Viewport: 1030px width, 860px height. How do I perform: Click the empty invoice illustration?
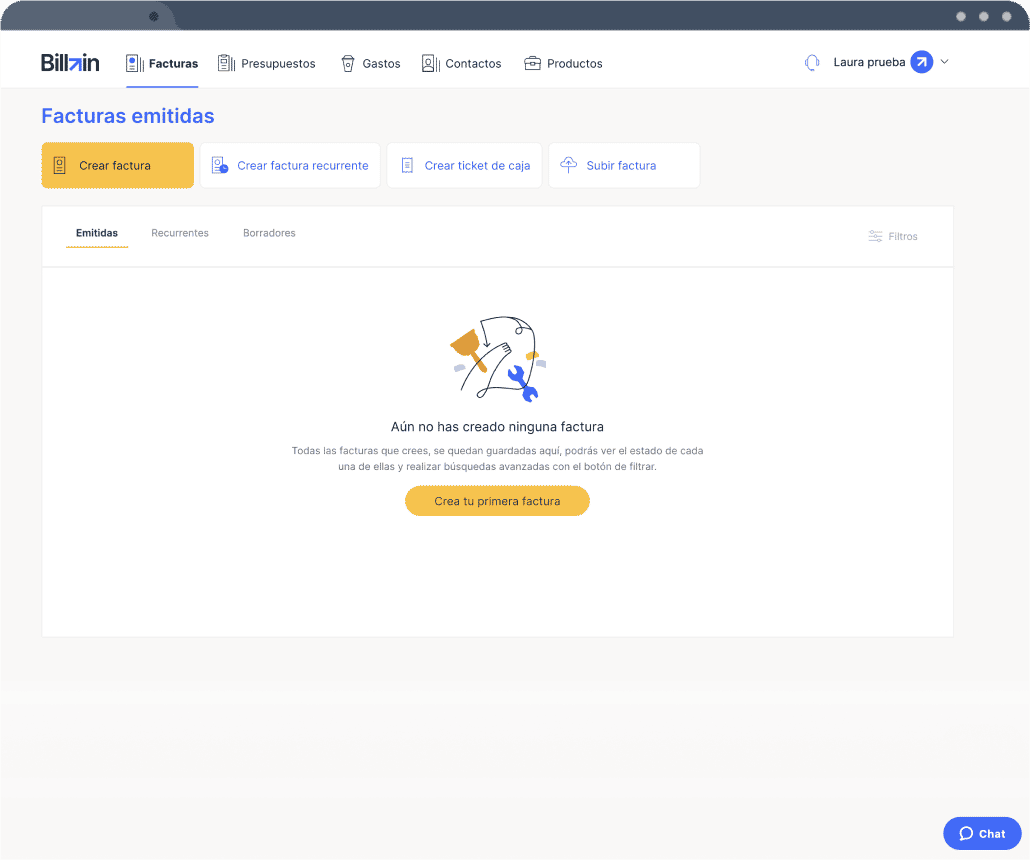(x=499, y=359)
